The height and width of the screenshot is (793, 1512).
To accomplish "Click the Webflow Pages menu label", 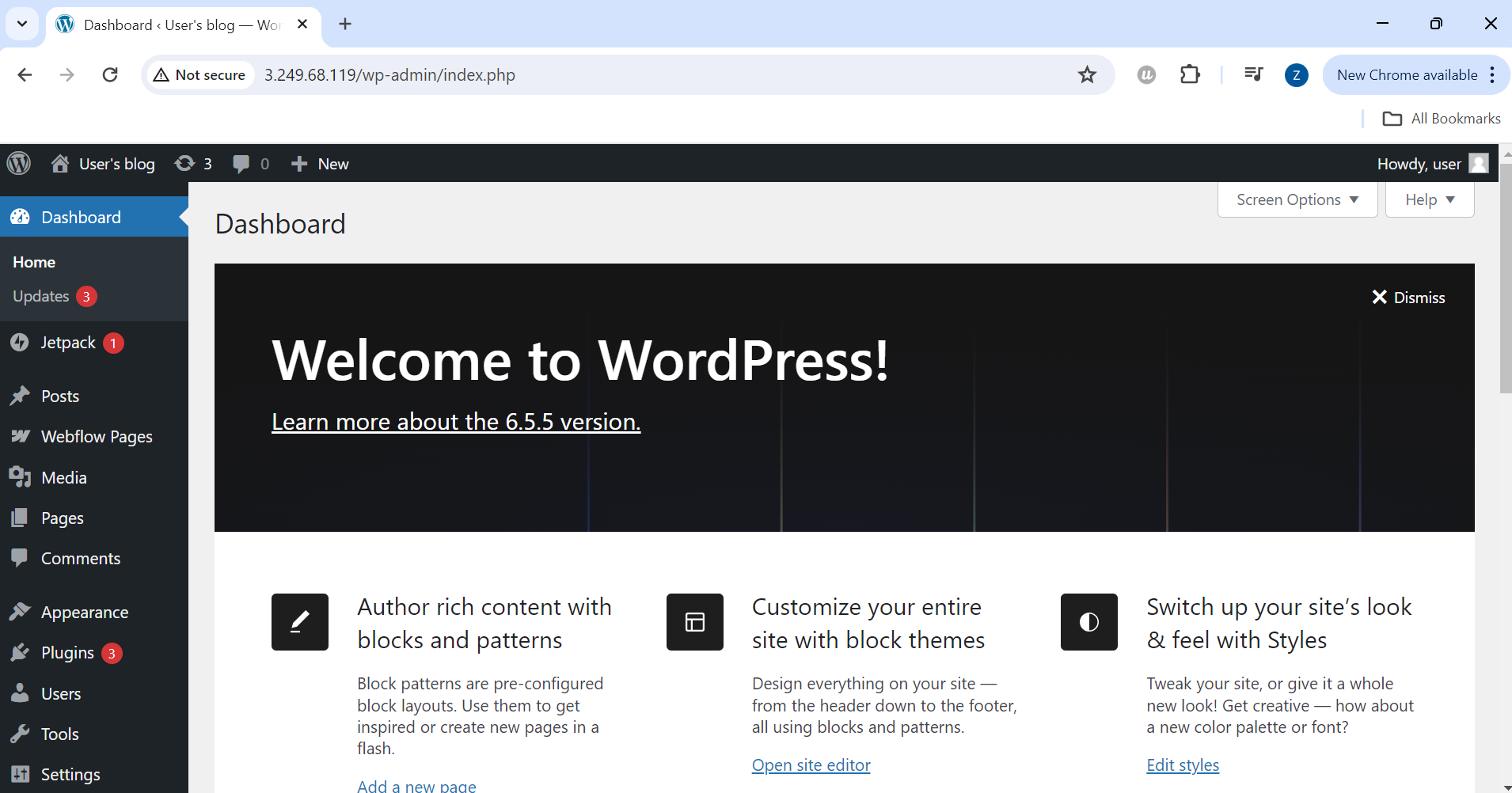I will tap(97, 437).
